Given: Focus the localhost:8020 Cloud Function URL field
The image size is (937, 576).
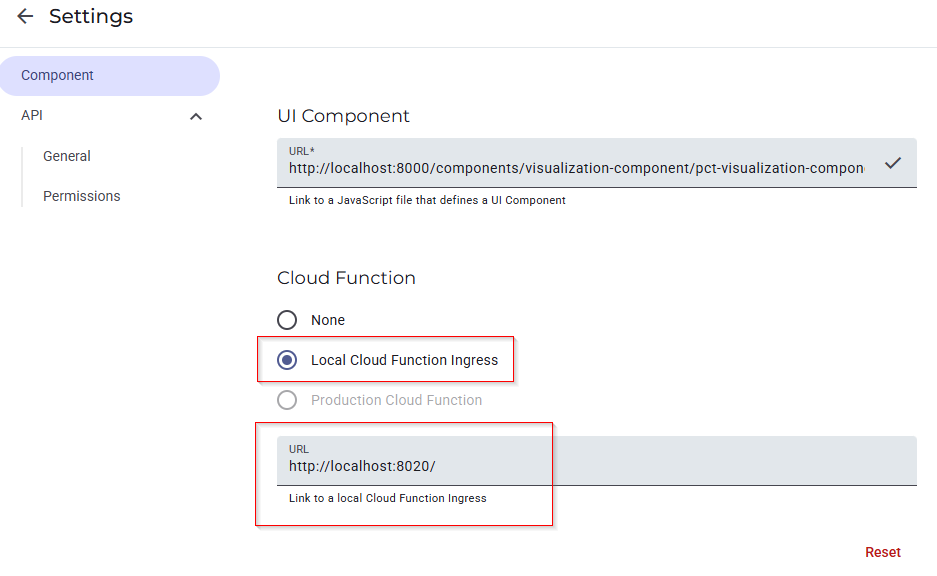Looking at the screenshot, I should pyautogui.click(x=595, y=466).
